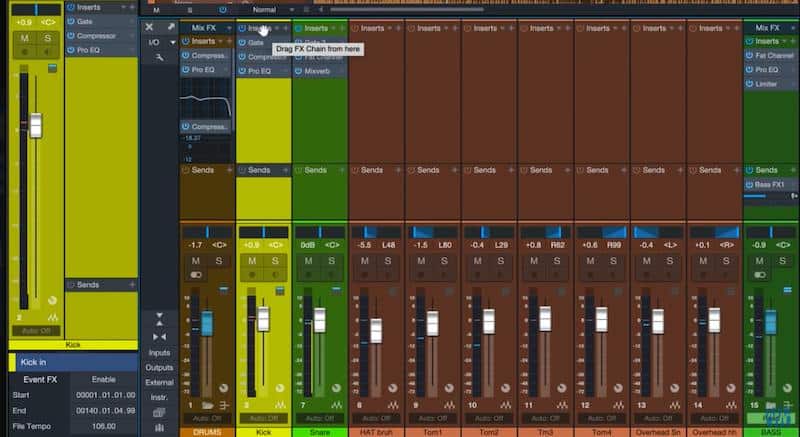Open the Inserts dropdown on Tom2 channel
This screenshot has height=437, width=800.
pos(504,29)
